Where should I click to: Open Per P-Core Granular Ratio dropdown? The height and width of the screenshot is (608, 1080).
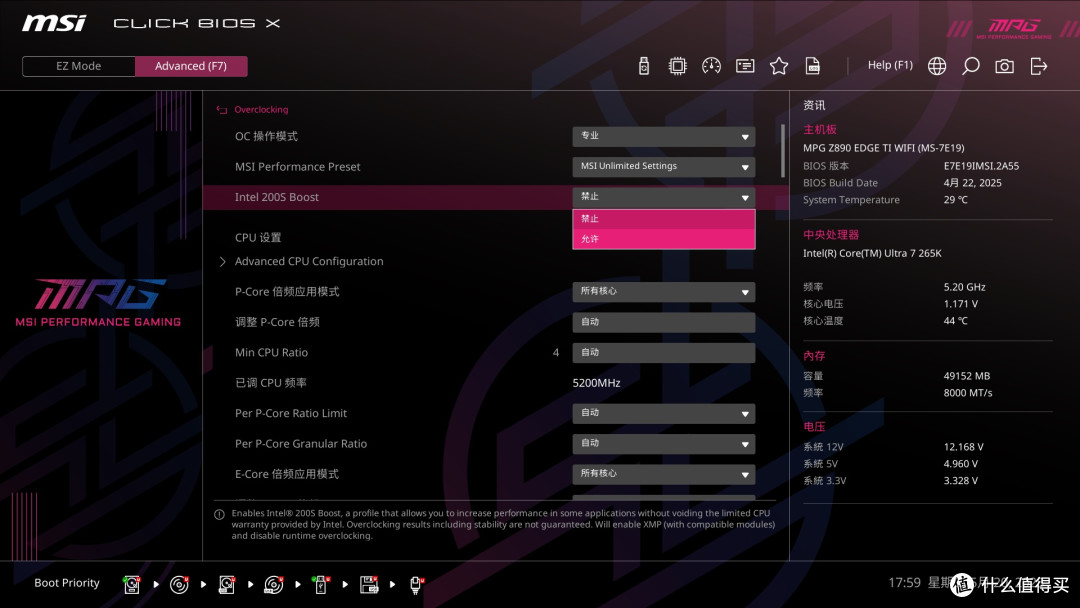663,444
